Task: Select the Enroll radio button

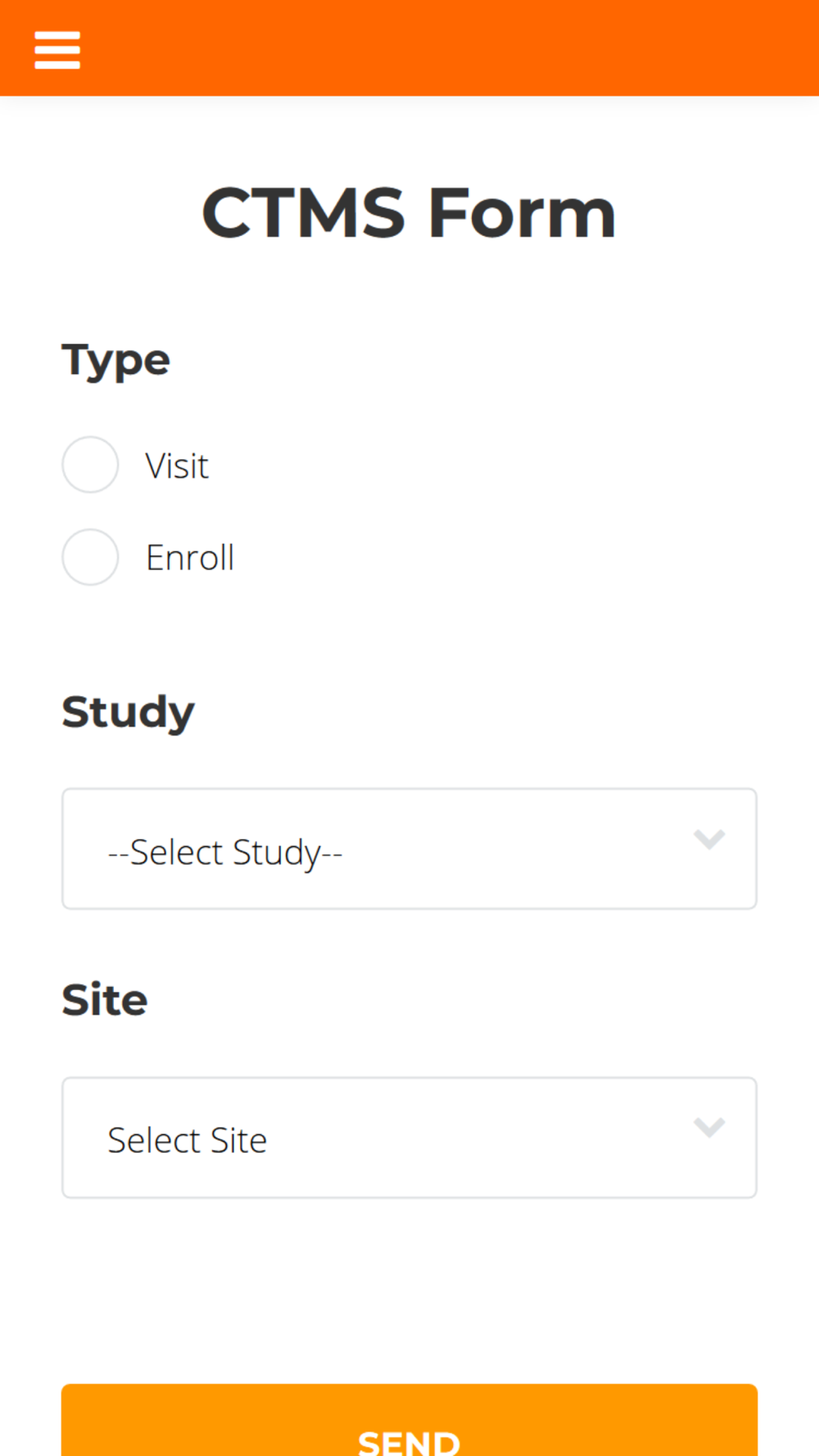Action: 90,557
